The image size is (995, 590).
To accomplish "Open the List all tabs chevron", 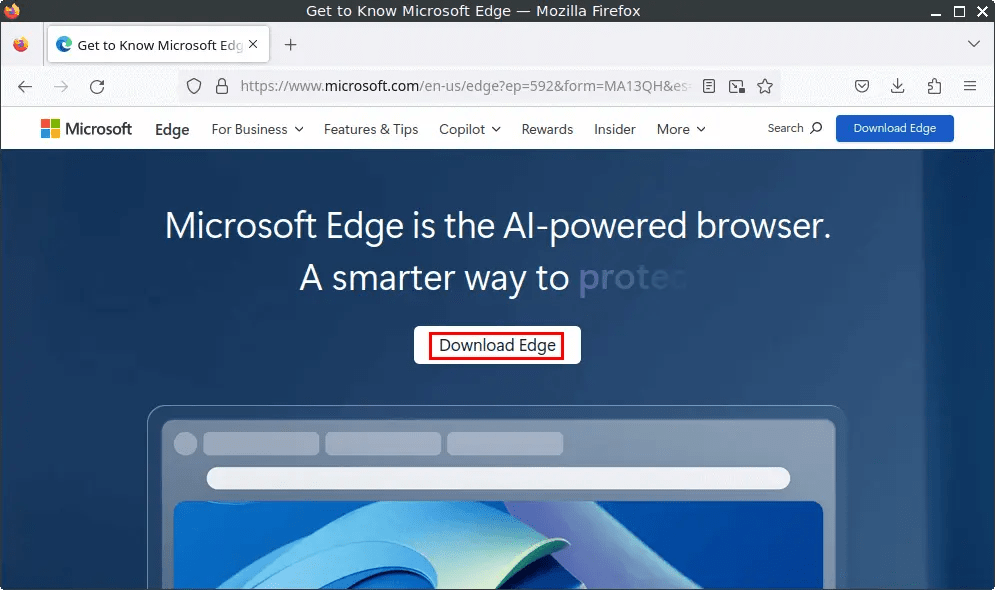I will click(973, 44).
